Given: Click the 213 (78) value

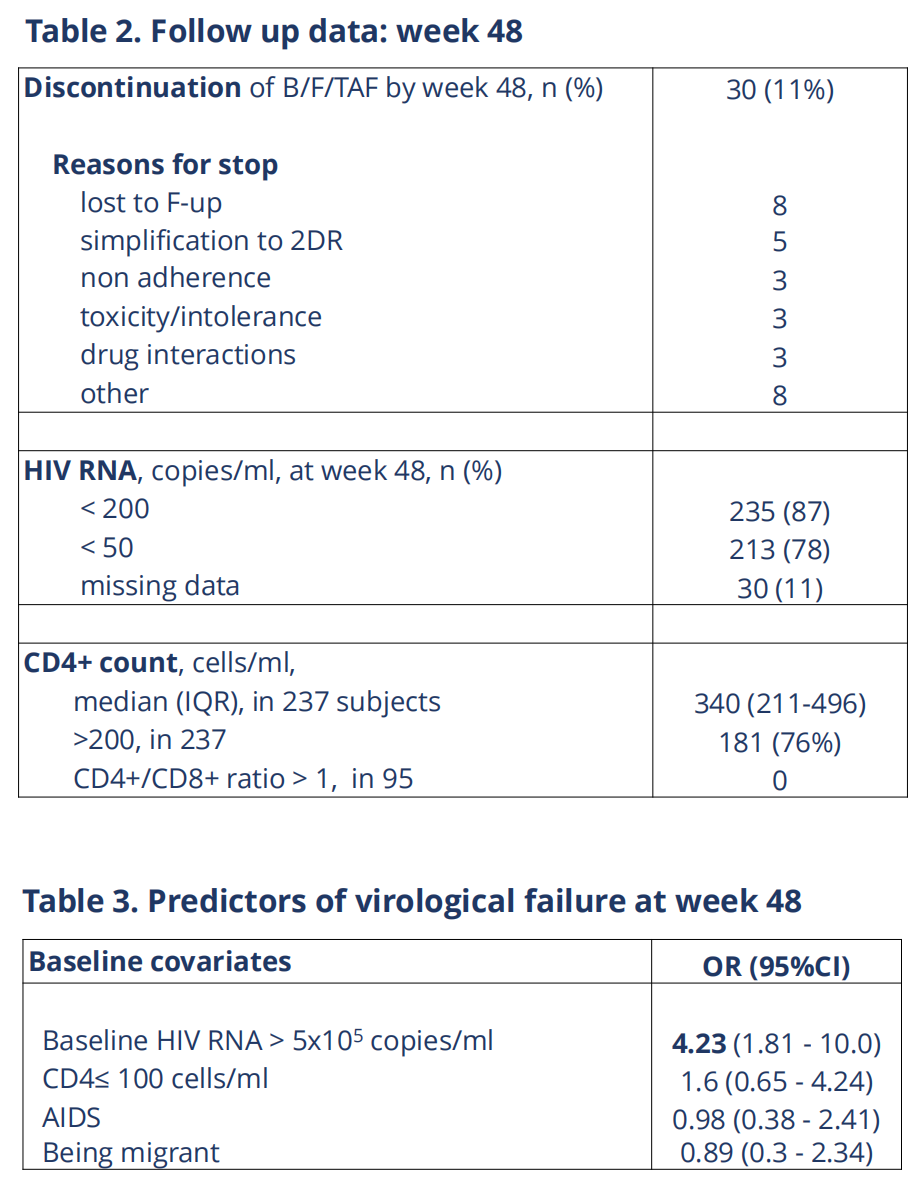Looking at the screenshot, I should (x=780, y=550).
